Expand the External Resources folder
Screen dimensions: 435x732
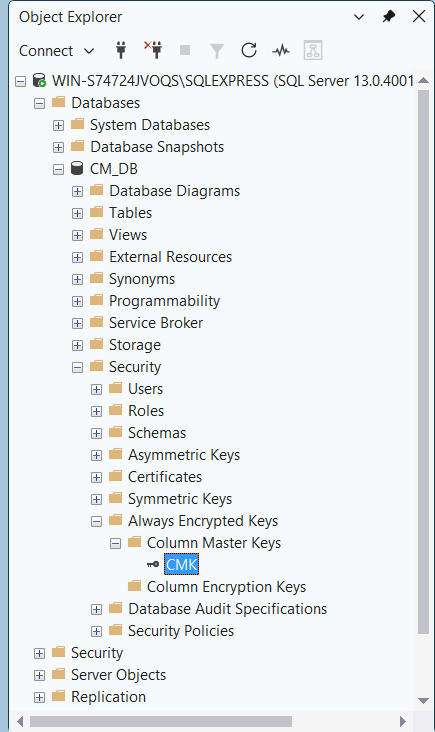77,257
